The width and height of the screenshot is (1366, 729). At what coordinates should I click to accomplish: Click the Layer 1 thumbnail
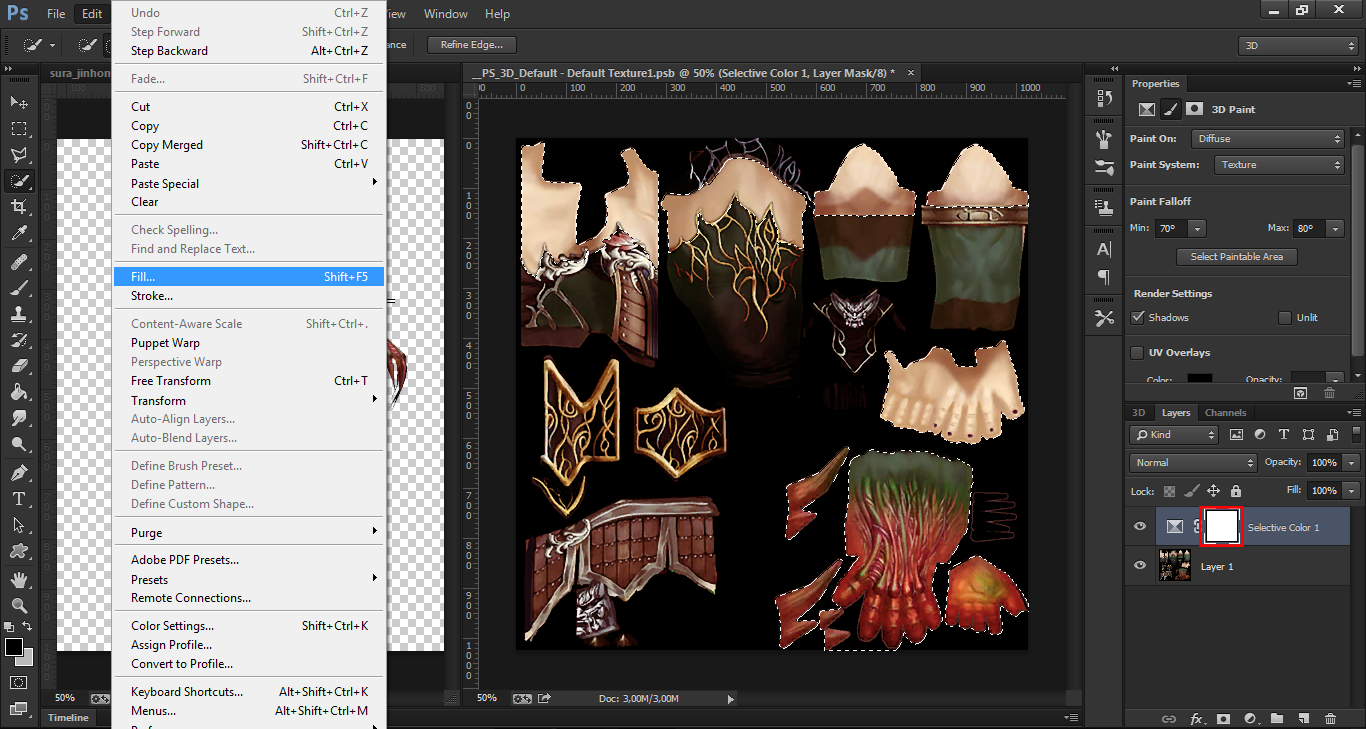pyautogui.click(x=1175, y=566)
